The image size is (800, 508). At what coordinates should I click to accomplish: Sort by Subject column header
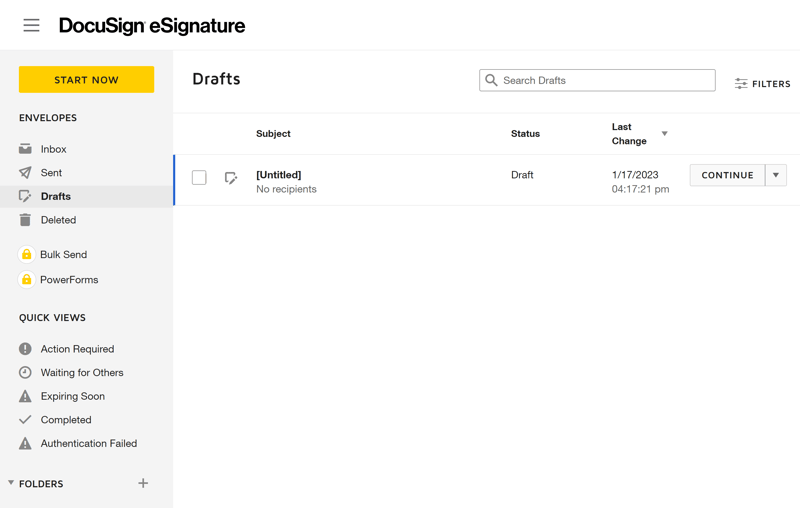click(x=273, y=134)
